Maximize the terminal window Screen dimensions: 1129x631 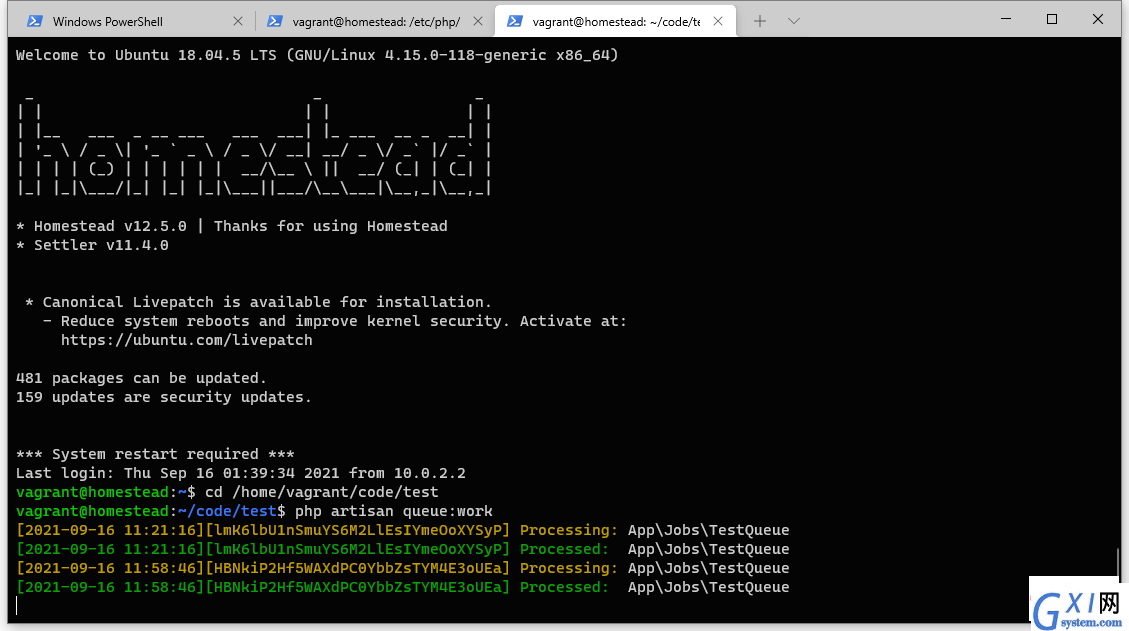pos(1052,19)
